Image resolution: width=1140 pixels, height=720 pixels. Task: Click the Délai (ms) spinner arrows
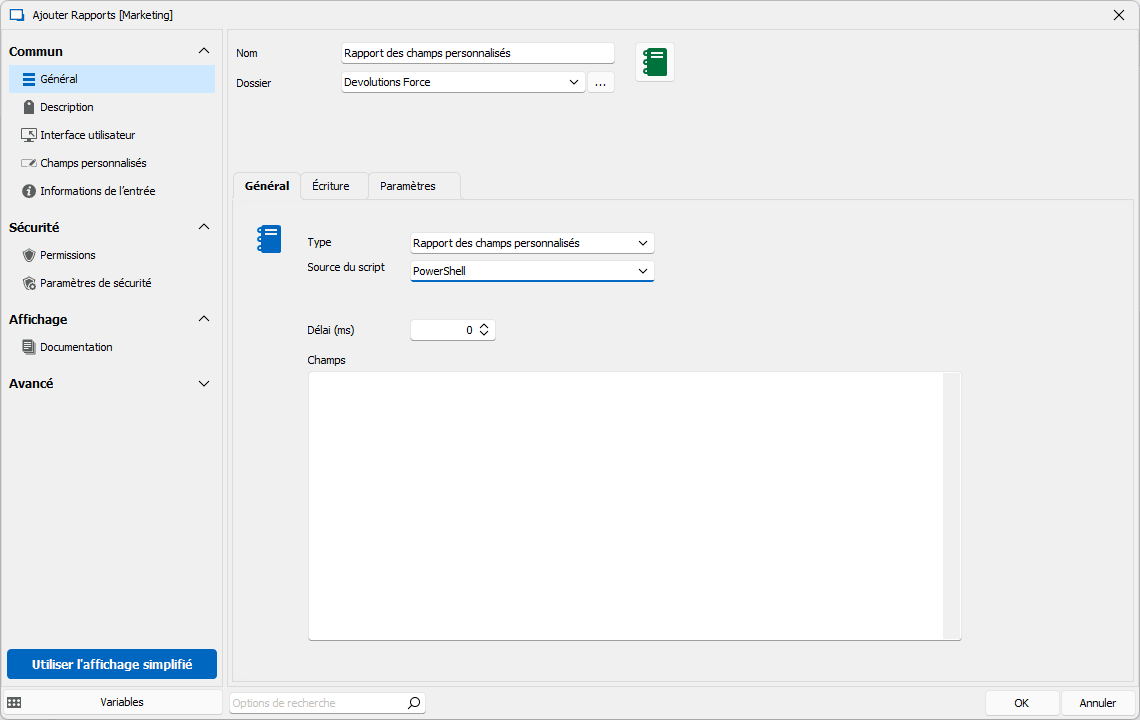click(484, 330)
